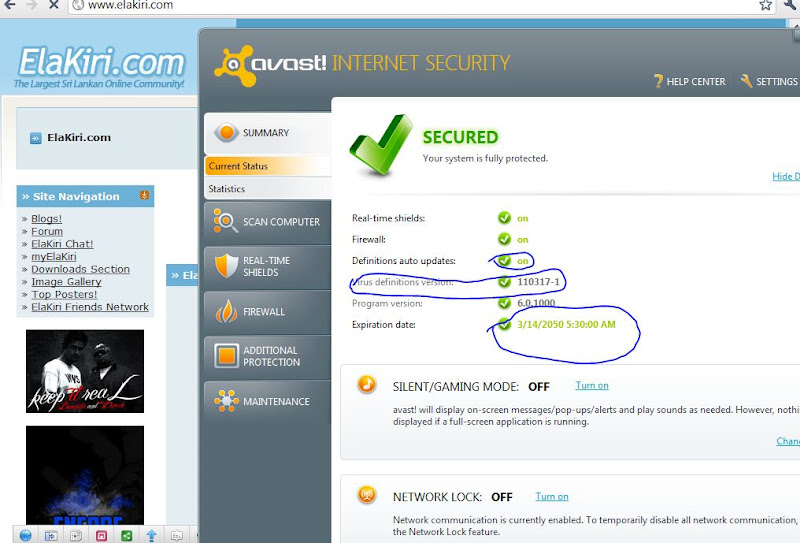
Task: Collapse the Site Navigation panel
Action: (x=144, y=195)
